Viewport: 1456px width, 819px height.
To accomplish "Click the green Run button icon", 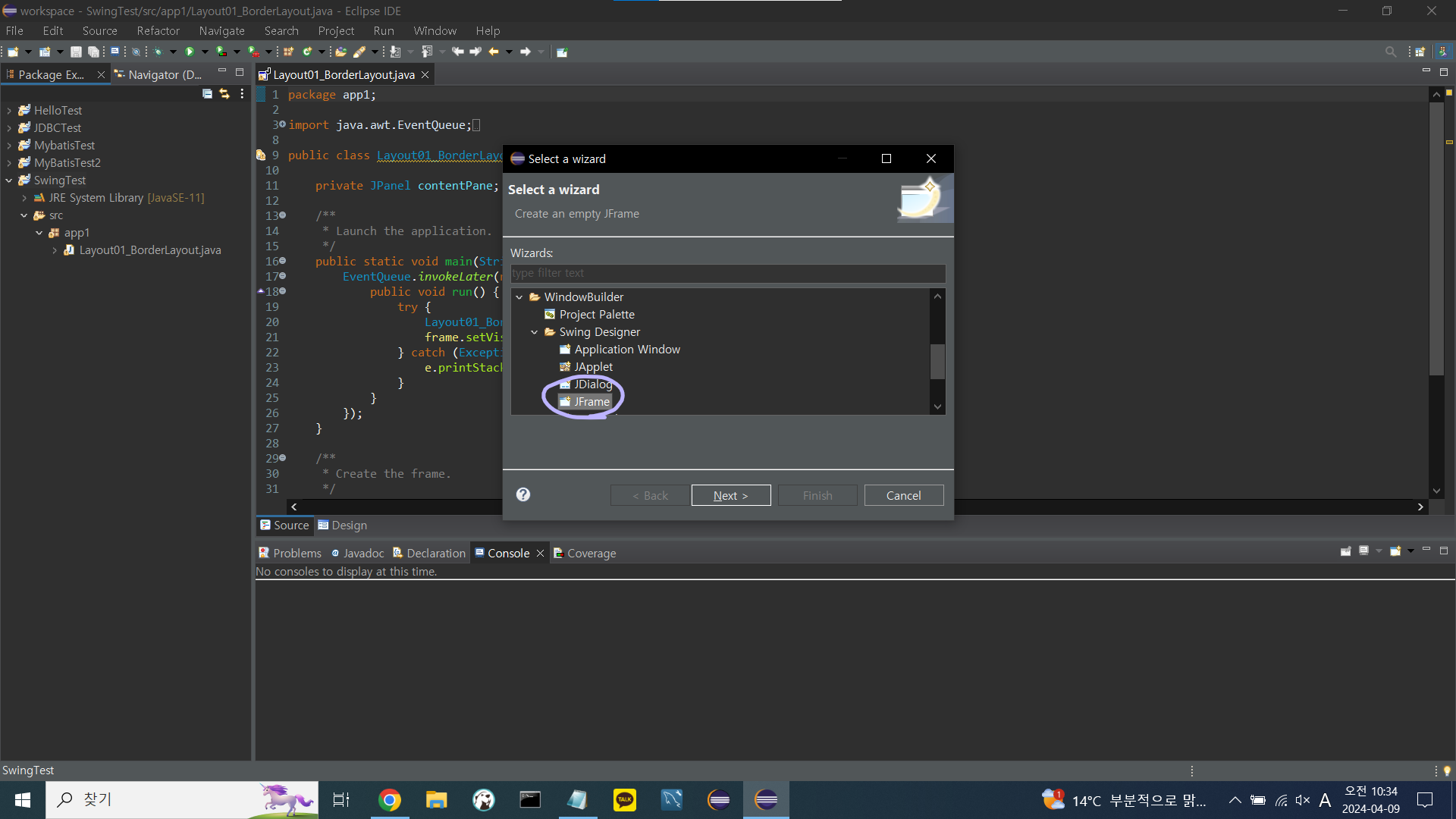I will [190, 52].
